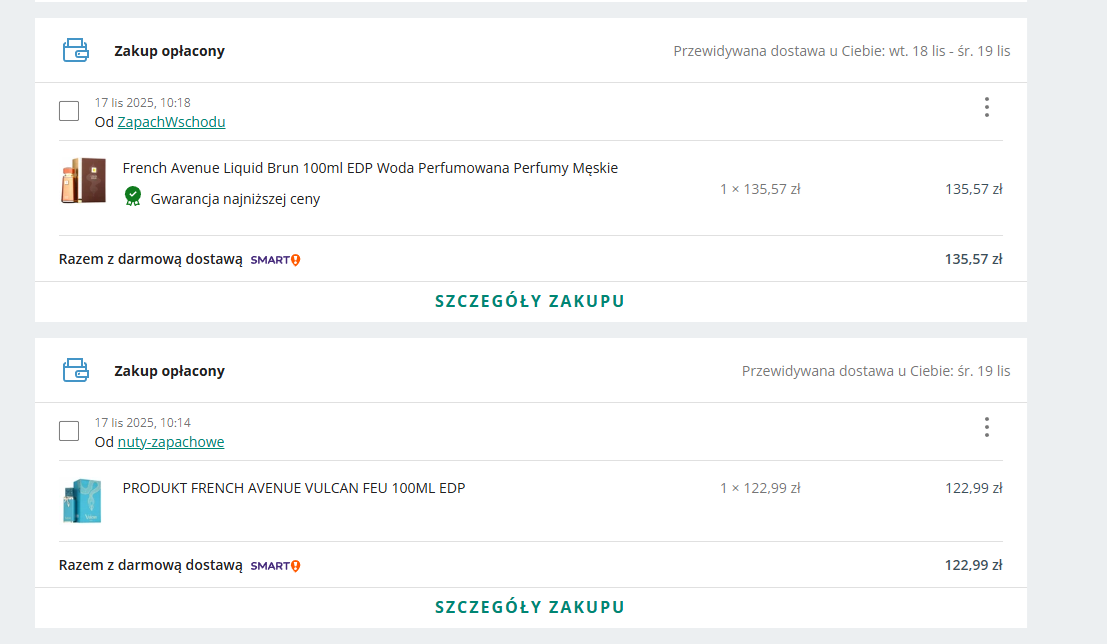Screen dimensions: 1107x644
Task: Click Vulcan Feu perfume product thumbnail
Action: [81, 500]
